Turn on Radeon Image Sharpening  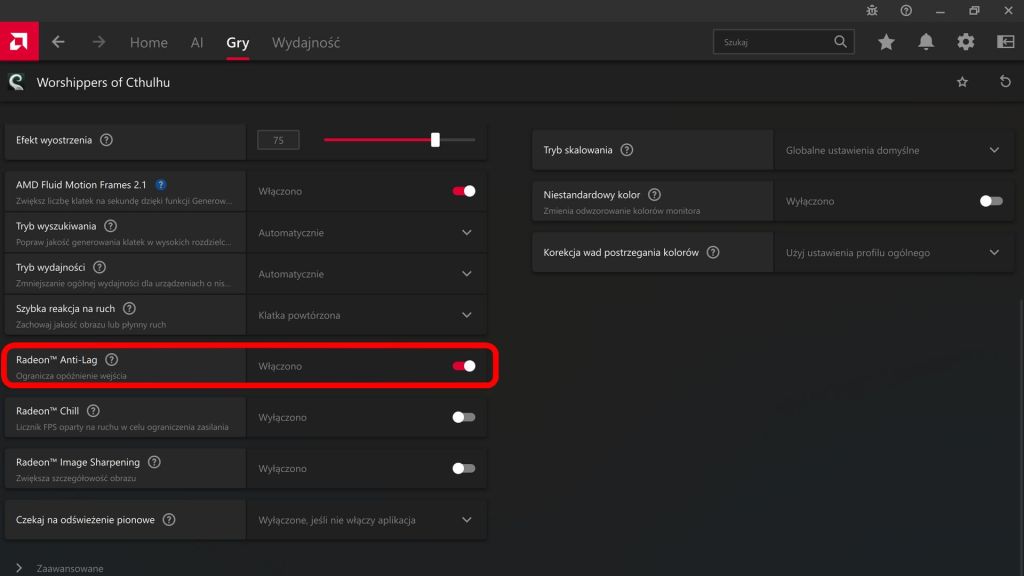coord(464,468)
